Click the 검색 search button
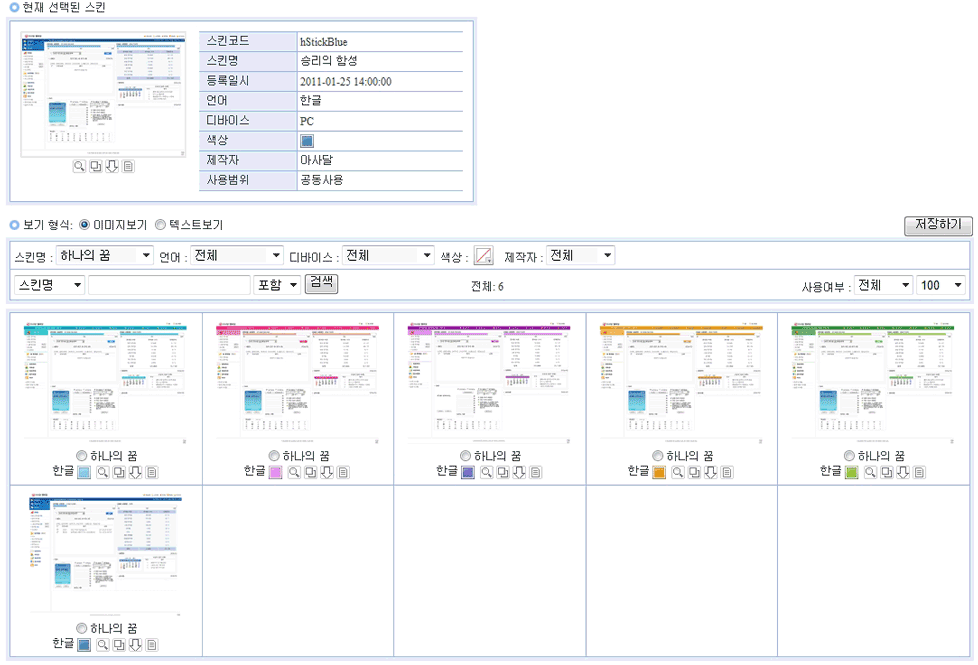 321,284
